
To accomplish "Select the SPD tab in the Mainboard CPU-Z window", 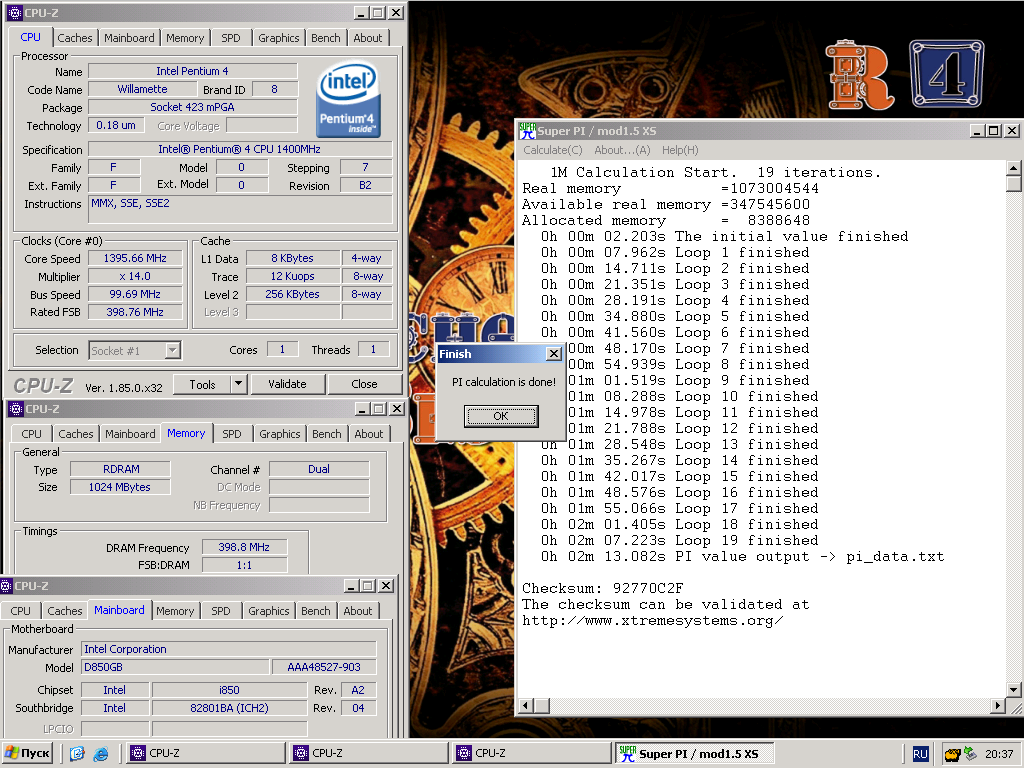I will (221, 611).
